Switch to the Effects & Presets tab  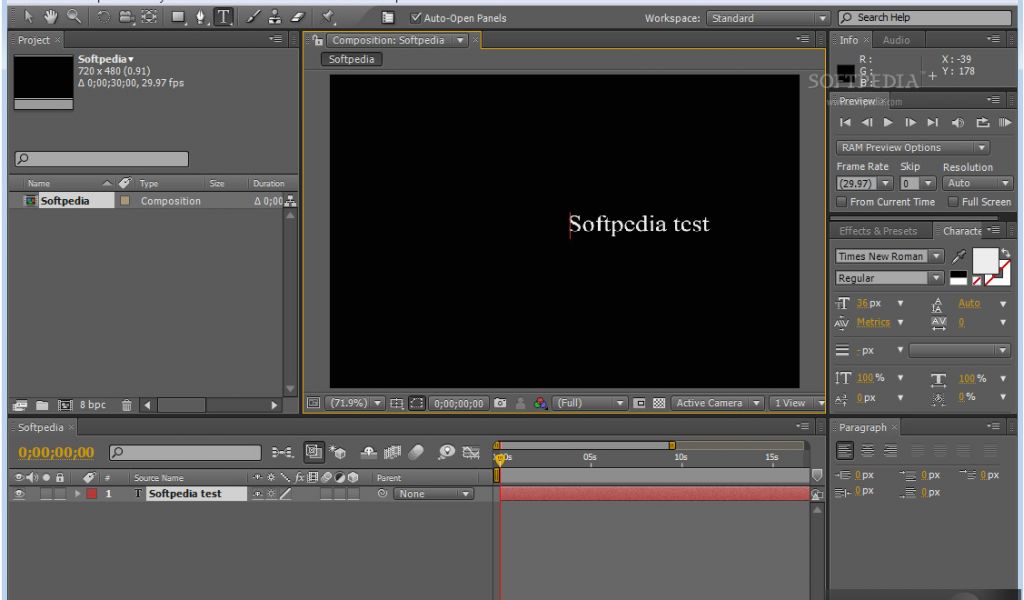click(x=878, y=231)
